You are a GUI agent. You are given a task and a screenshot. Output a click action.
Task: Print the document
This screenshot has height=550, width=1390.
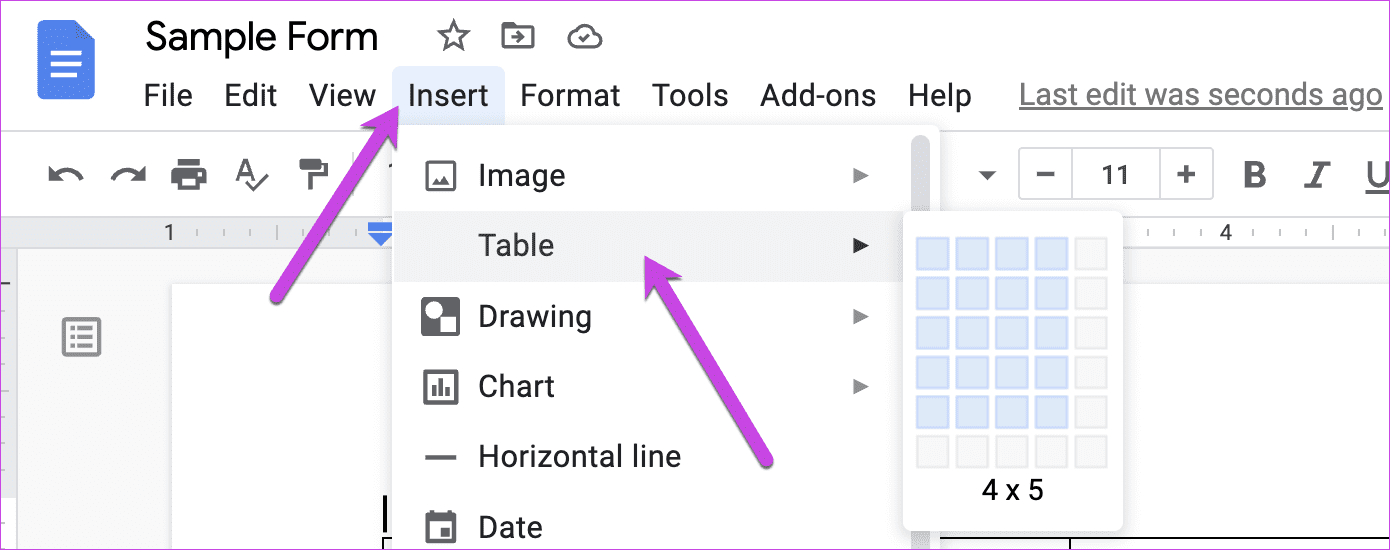coord(189,175)
